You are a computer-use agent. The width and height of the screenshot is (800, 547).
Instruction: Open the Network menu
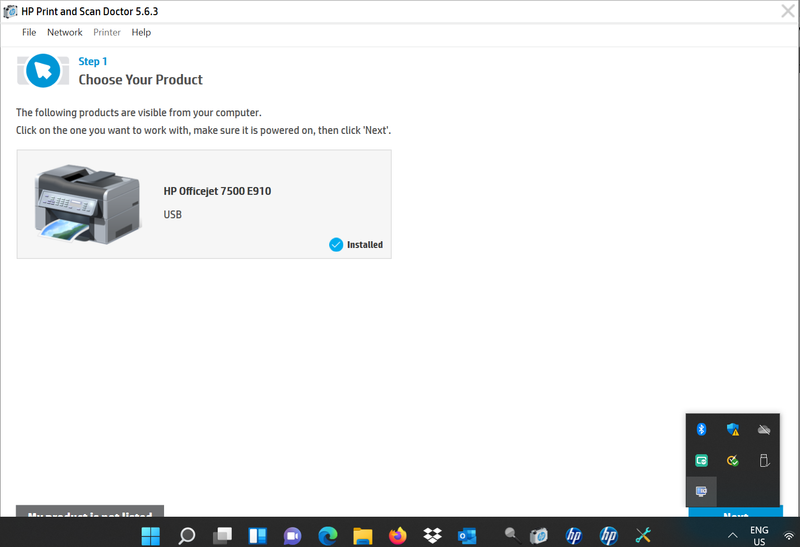tap(65, 33)
